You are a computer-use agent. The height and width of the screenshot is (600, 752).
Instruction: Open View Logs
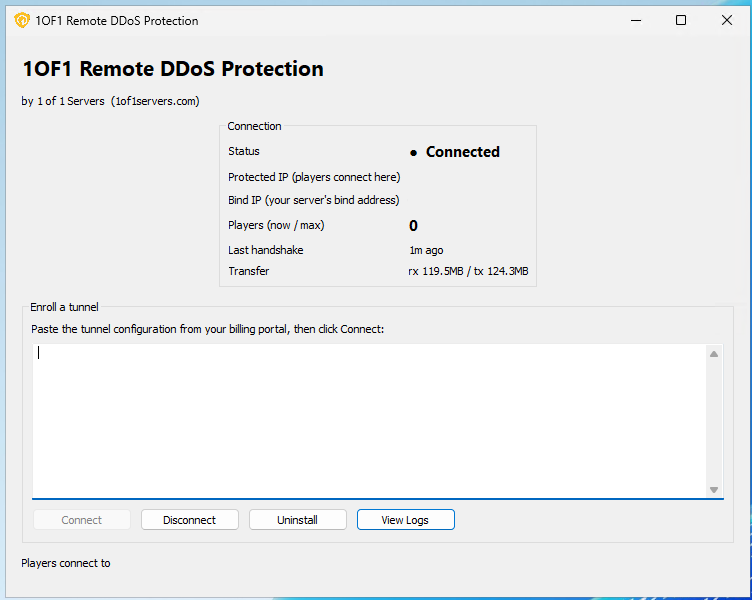[405, 519]
